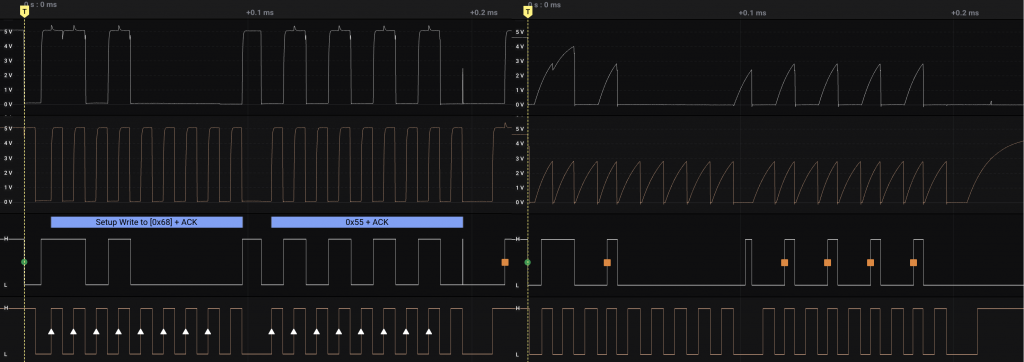Click '5 V' axis label on left top analog channel
Screen dimensions: 1024x362
8,31
